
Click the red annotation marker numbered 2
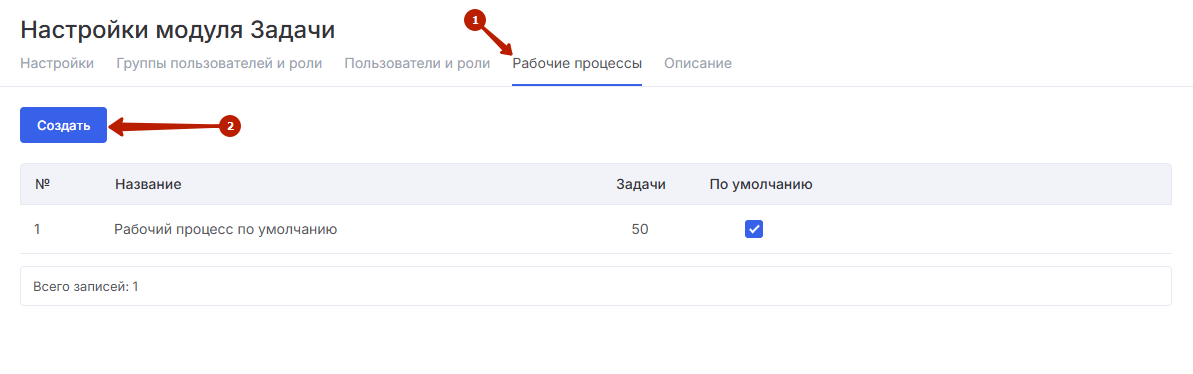[230, 126]
